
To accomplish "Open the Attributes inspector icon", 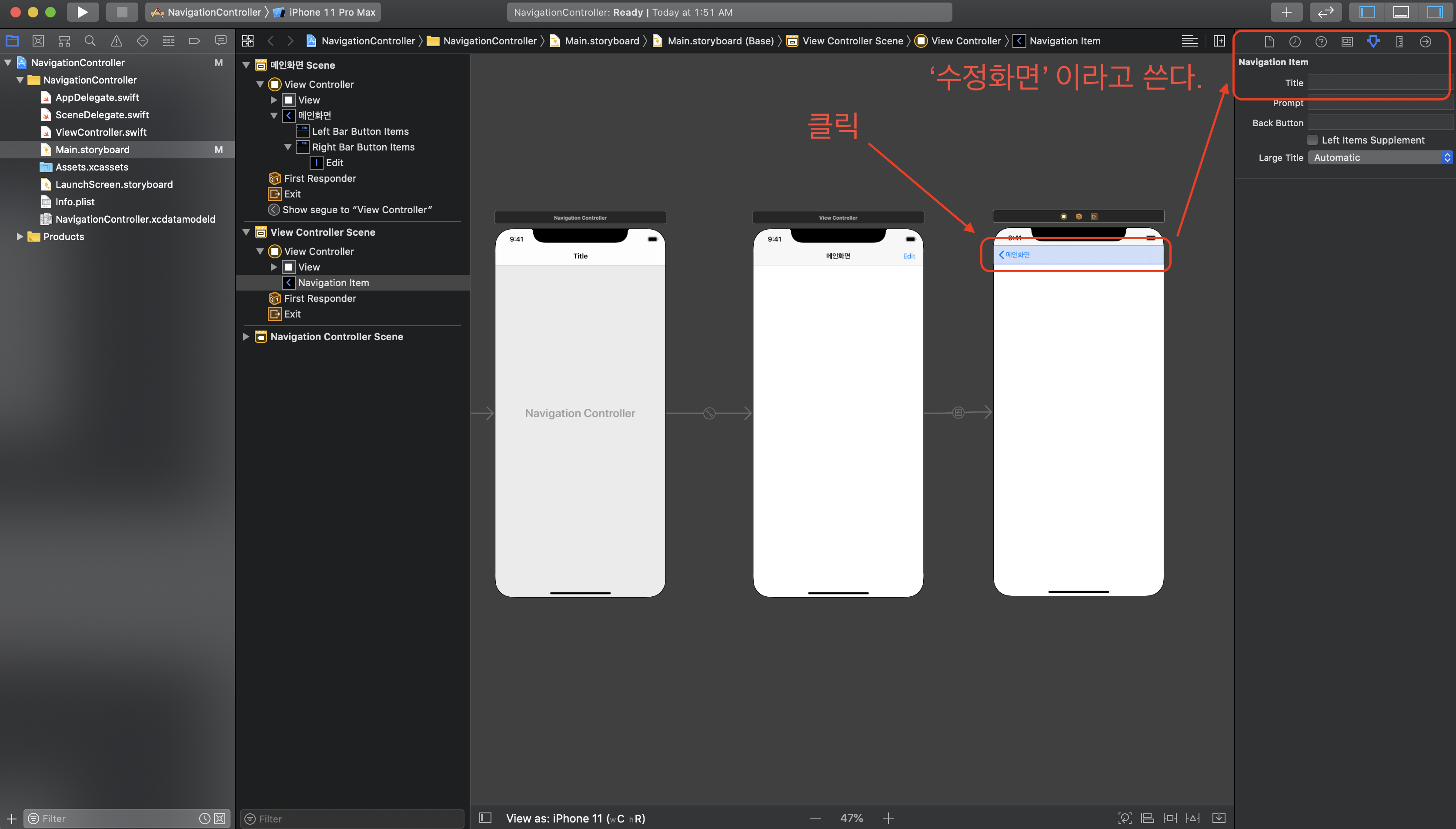I will click(x=1373, y=42).
